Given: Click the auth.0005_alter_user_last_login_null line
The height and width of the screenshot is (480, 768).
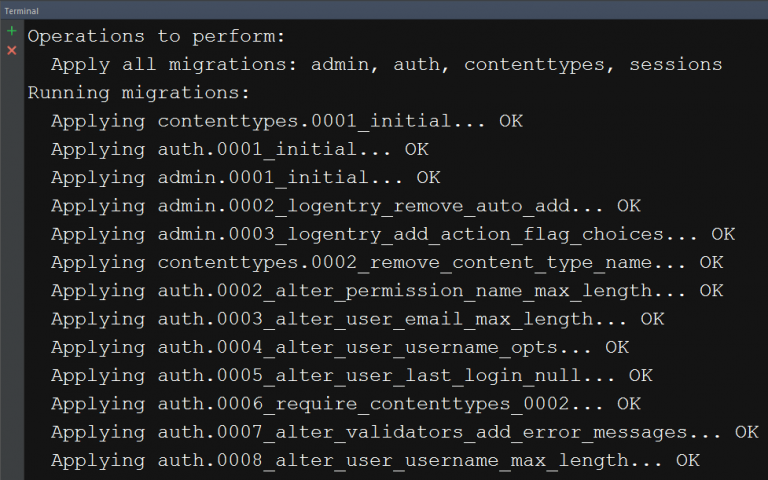Looking at the screenshot, I should coord(352,376).
